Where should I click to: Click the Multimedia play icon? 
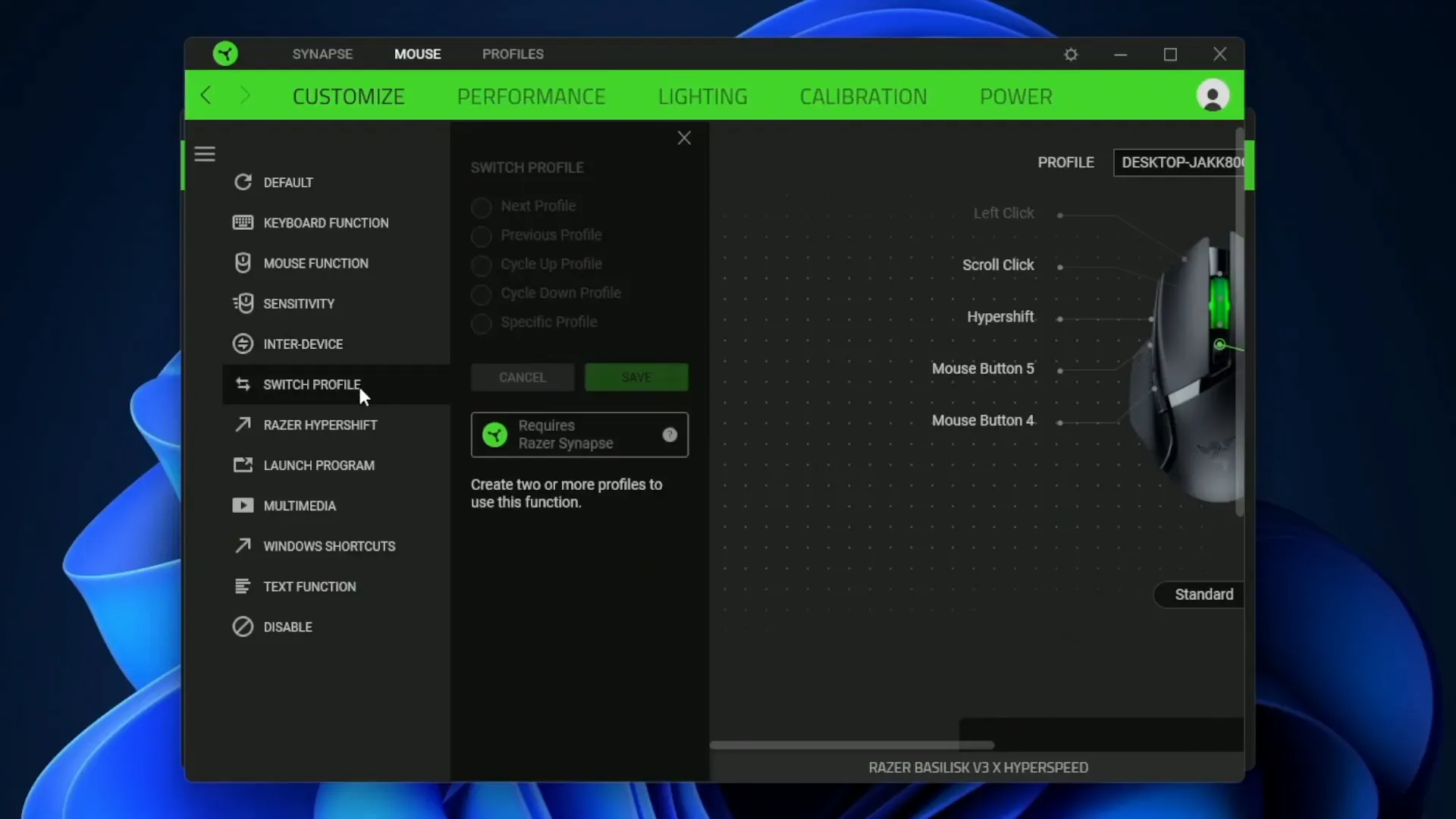point(243,505)
